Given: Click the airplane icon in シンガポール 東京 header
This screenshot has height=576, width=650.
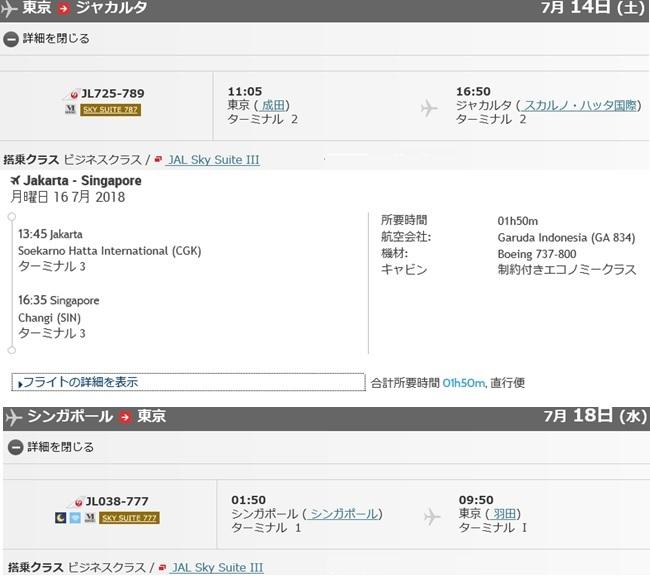Looking at the screenshot, I should click(x=13, y=417).
